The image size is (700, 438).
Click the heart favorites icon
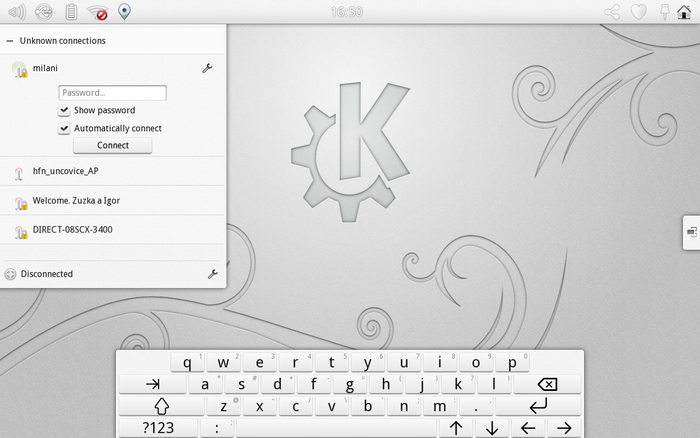[x=638, y=12]
